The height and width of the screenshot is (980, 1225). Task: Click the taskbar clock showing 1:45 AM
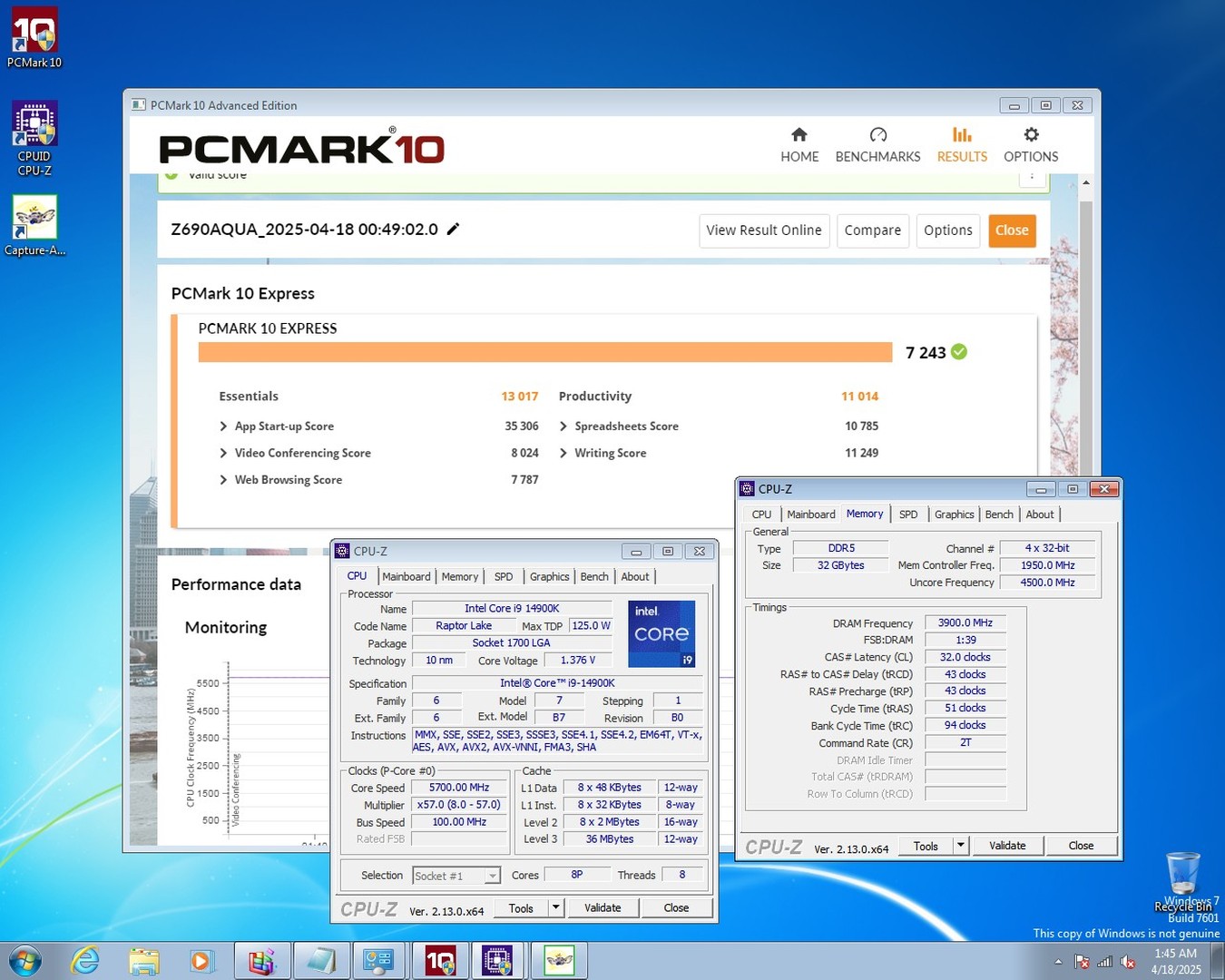click(1176, 961)
